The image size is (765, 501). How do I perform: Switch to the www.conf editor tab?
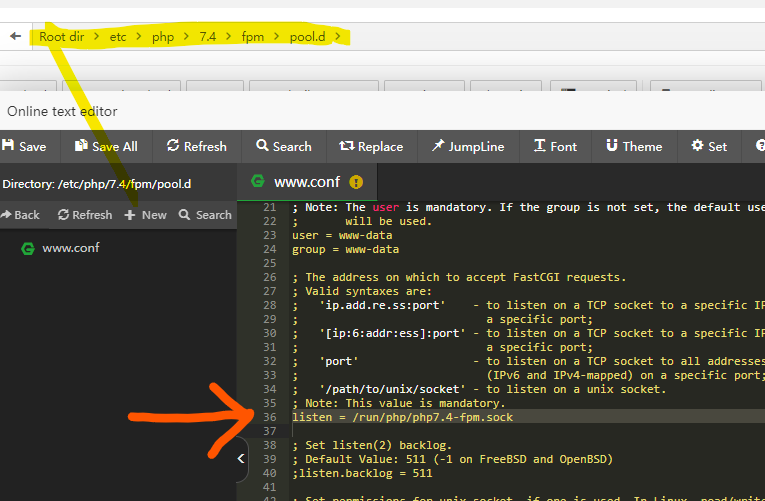click(306, 182)
